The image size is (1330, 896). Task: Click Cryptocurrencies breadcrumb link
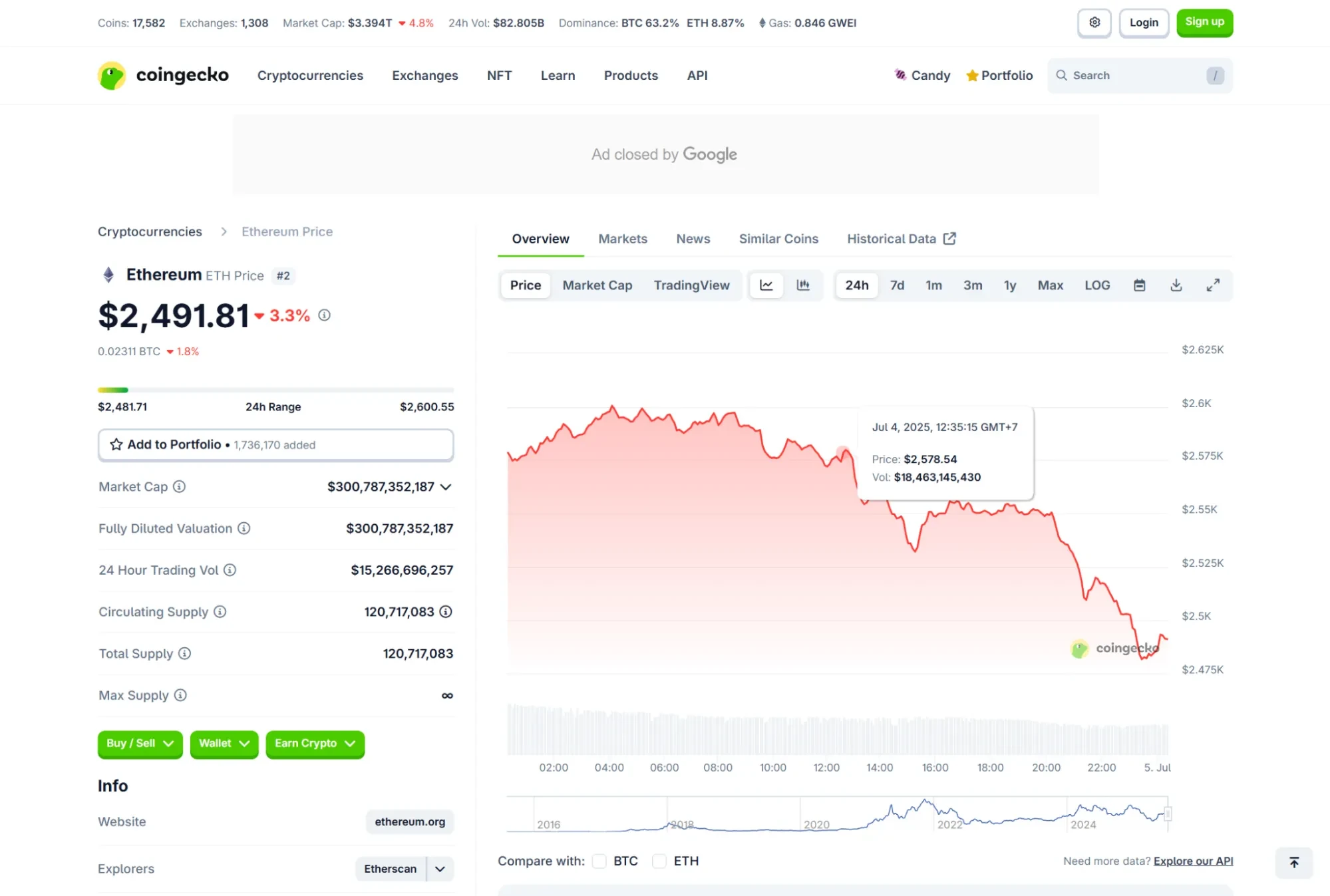pyautogui.click(x=150, y=231)
